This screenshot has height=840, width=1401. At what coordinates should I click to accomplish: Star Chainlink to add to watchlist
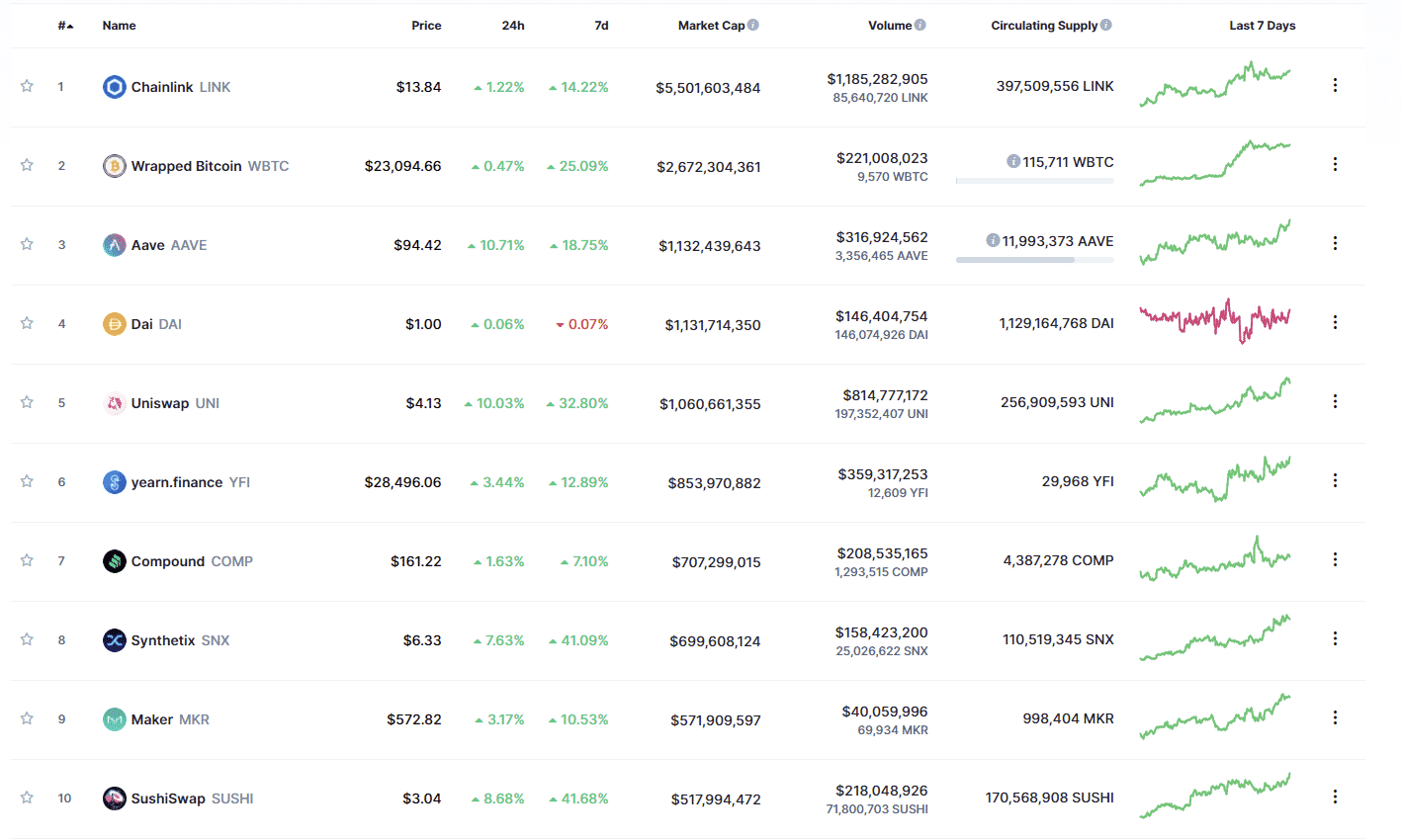tap(27, 86)
